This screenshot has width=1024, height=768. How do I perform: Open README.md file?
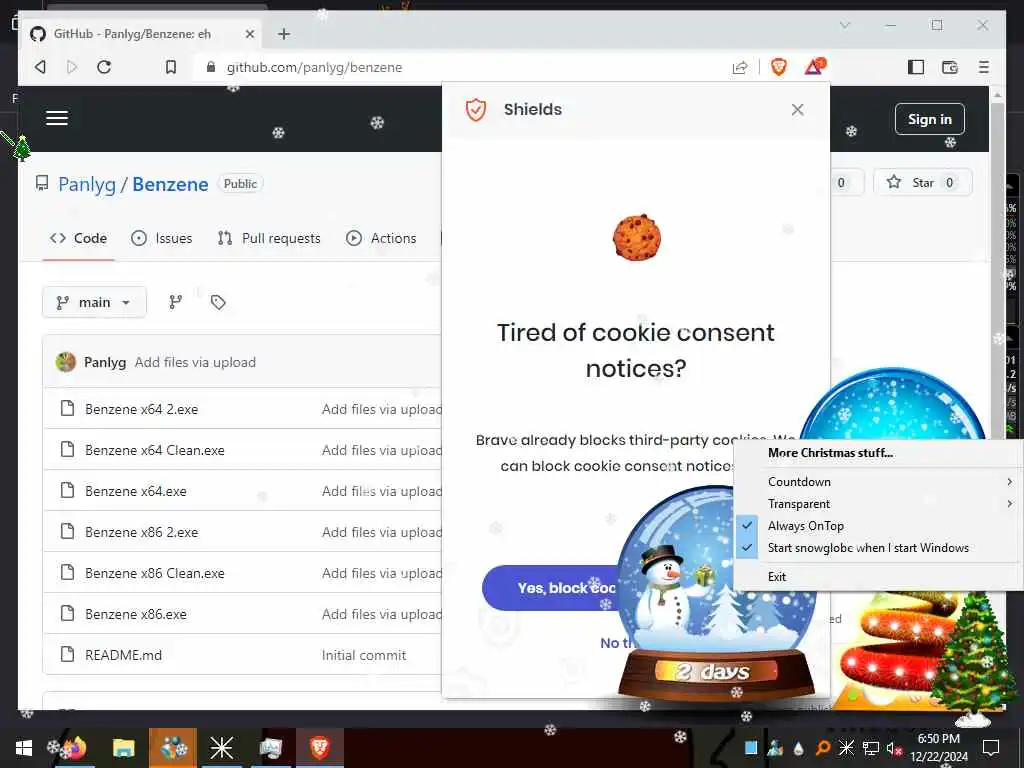(123, 655)
